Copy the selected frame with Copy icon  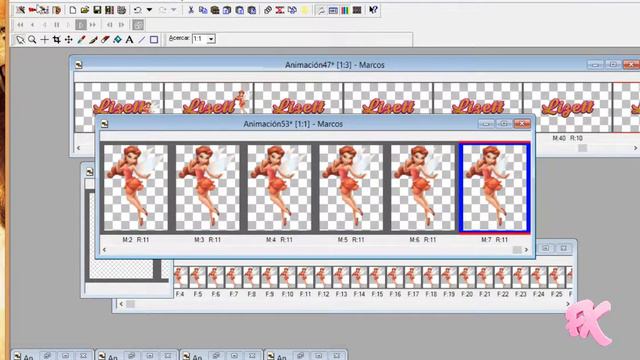(203, 10)
